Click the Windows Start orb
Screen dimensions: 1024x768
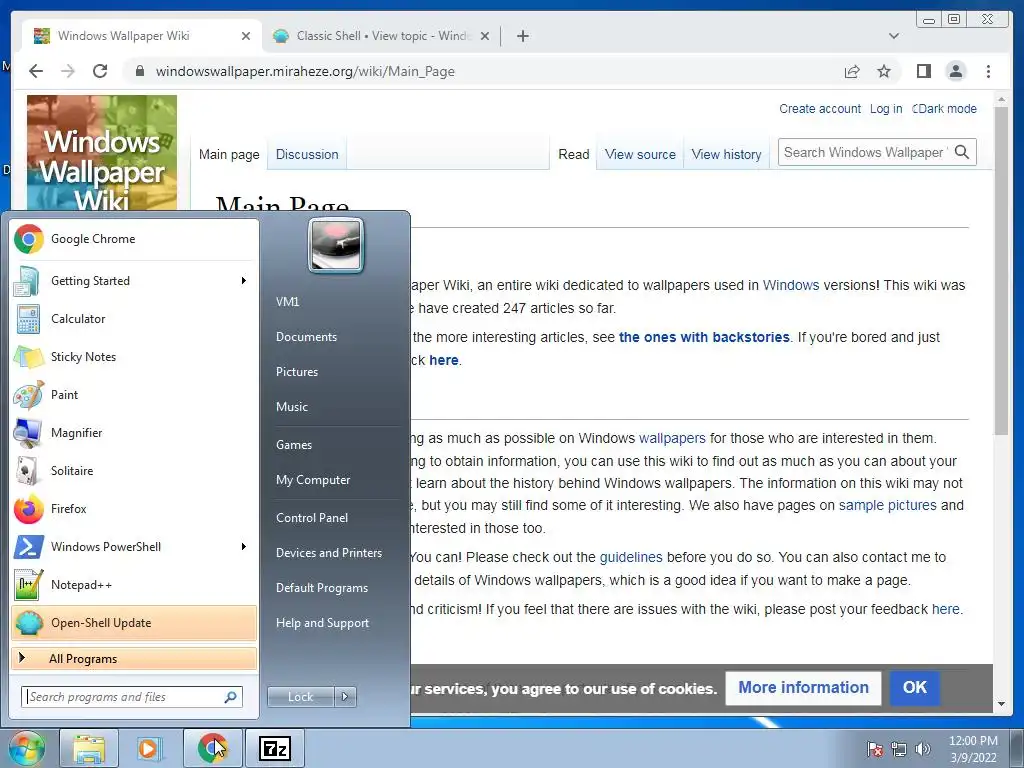27,748
